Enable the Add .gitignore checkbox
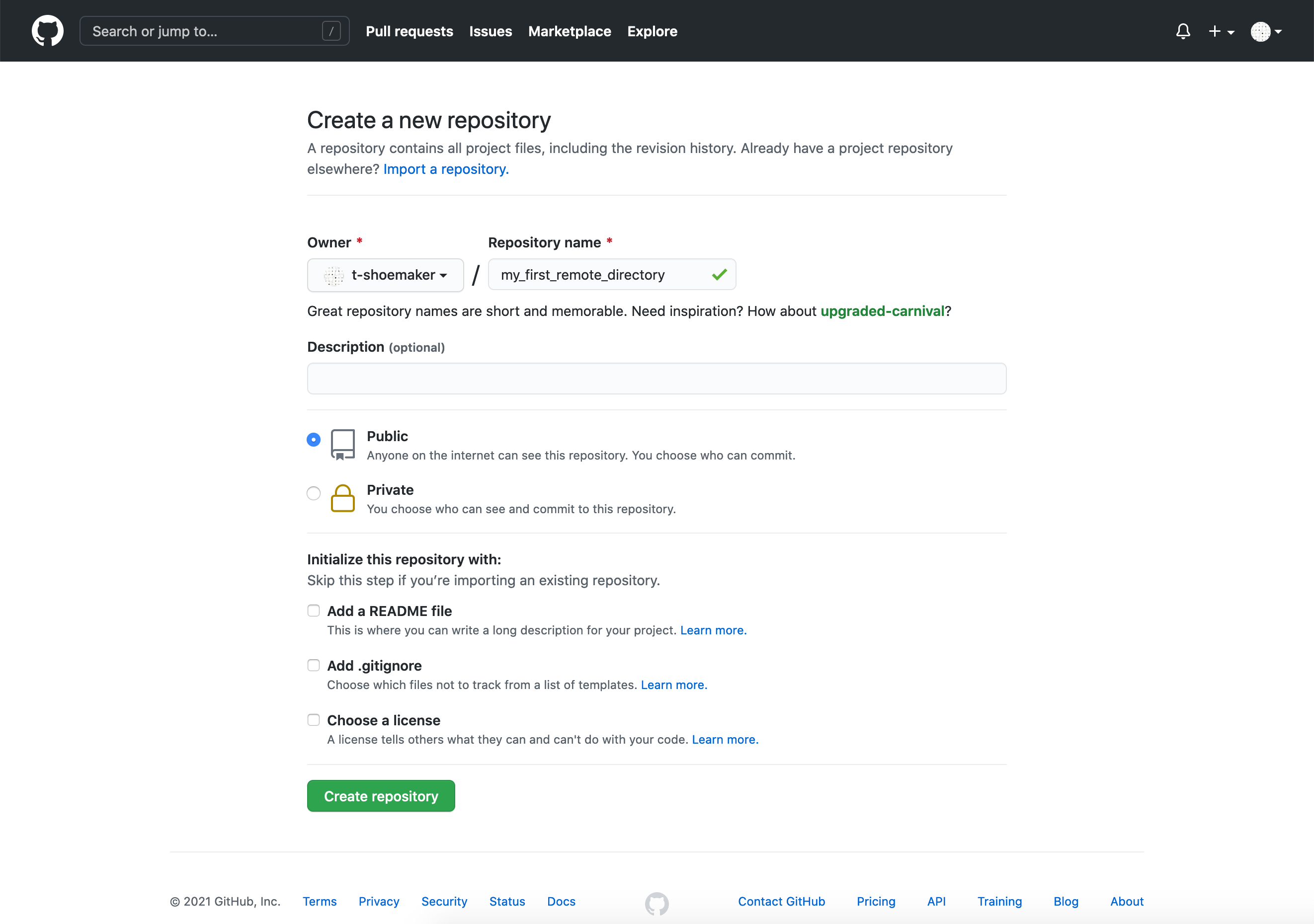Screen dimensions: 1314x924 tap(314, 665)
